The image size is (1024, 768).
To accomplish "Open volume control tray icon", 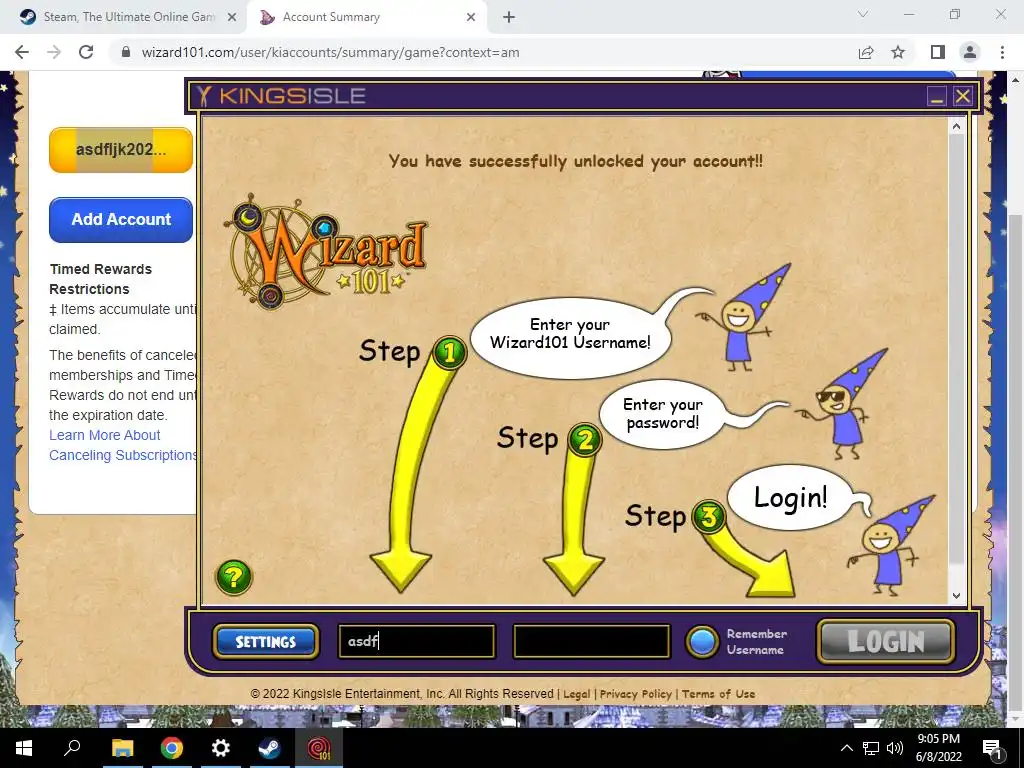I will pyautogui.click(x=895, y=748).
